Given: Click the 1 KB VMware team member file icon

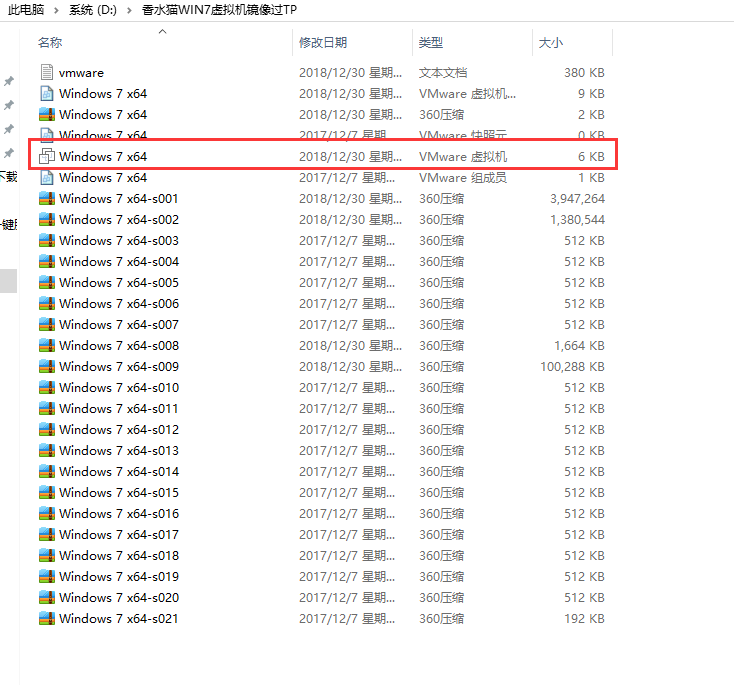Looking at the screenshot, I should [46, 178].
